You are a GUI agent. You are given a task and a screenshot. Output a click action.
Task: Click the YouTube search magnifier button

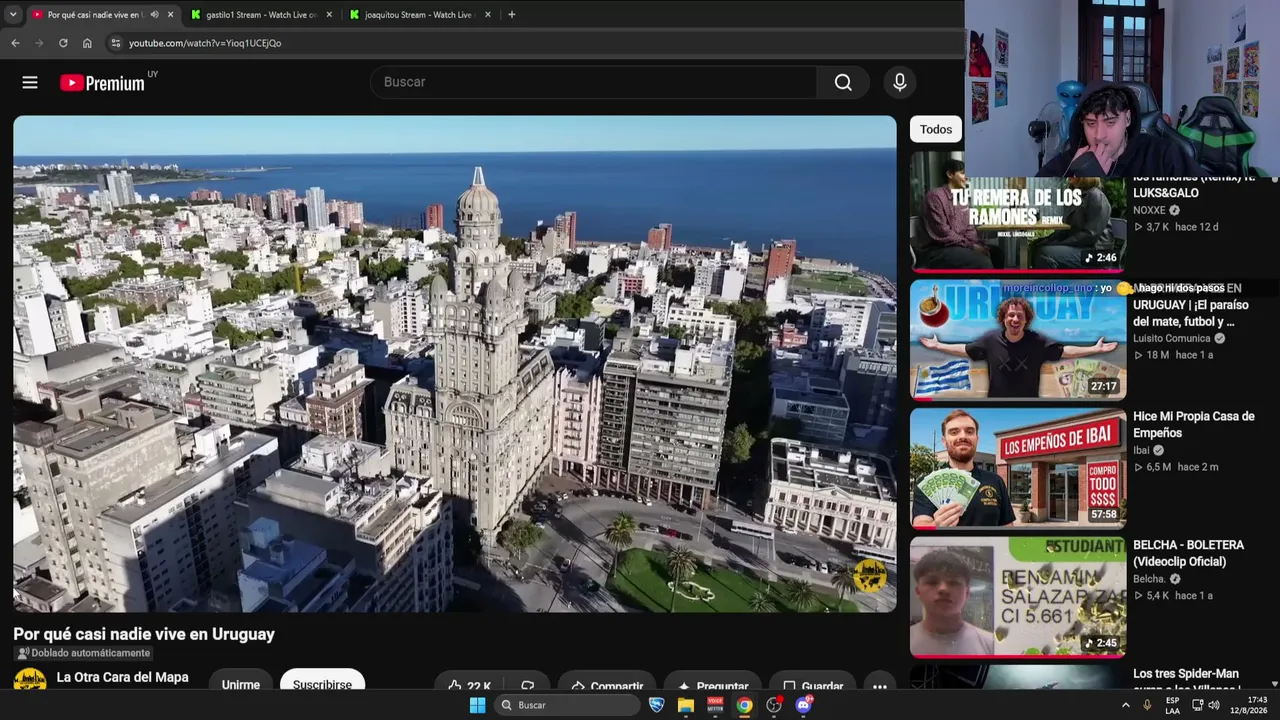click(x=843, y=82)
